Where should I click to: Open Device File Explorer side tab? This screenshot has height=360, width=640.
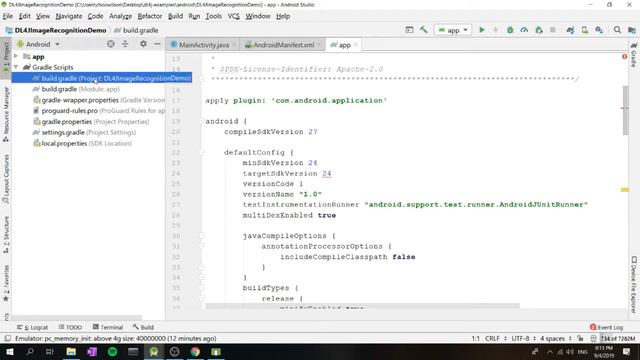[x=633, y=284]
